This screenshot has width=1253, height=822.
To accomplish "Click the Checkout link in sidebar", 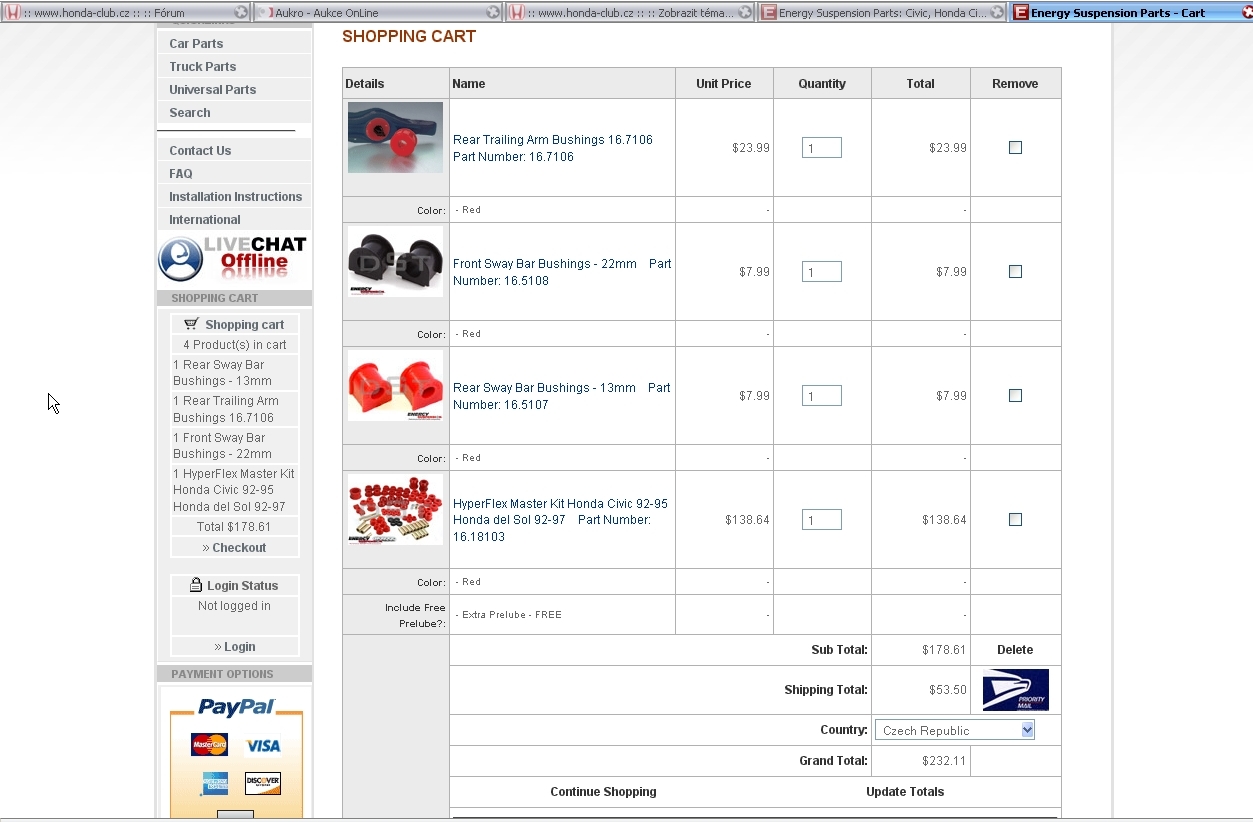I will click(x=235, y=548).
